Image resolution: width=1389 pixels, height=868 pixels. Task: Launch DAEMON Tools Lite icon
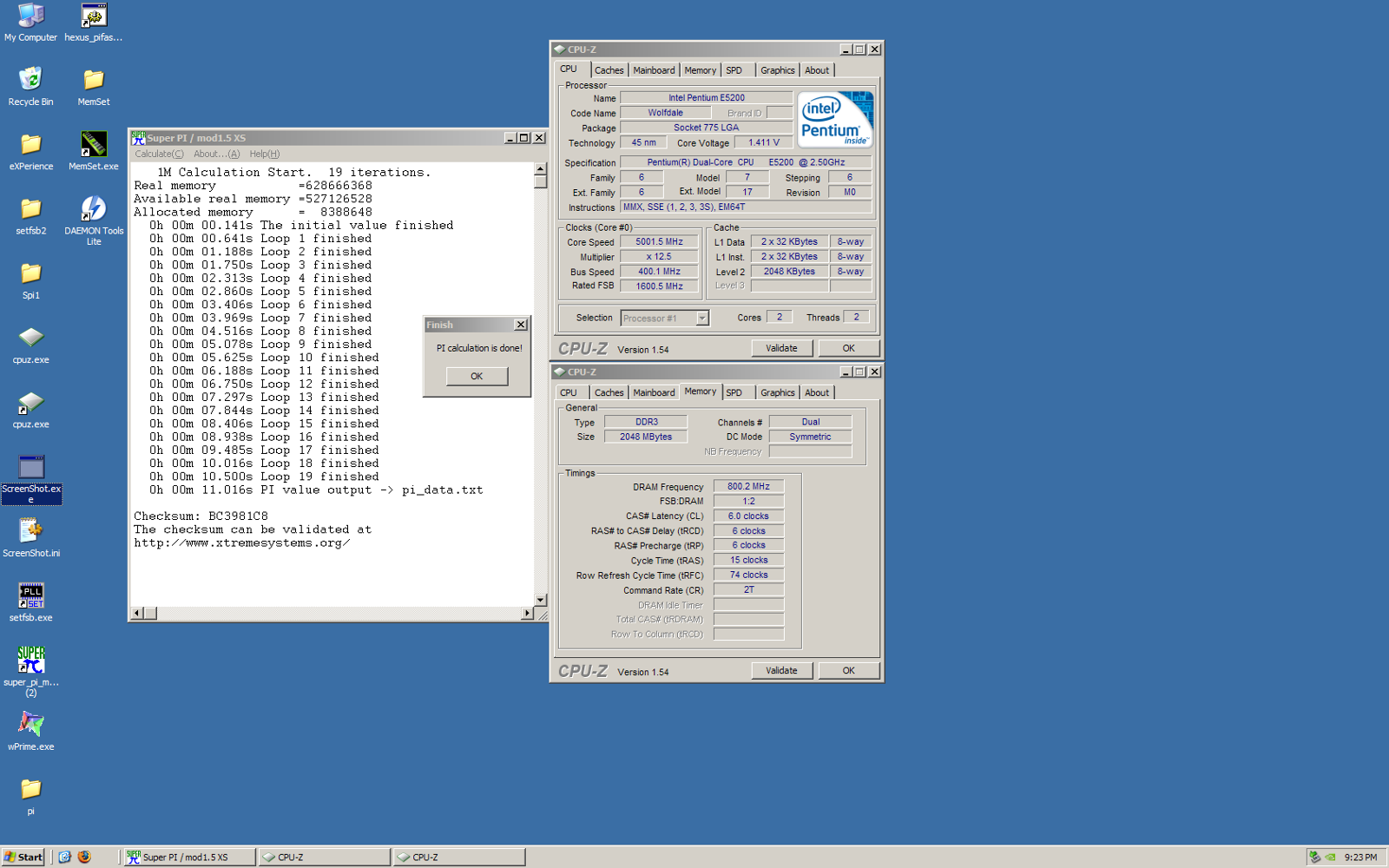[94, 220]
